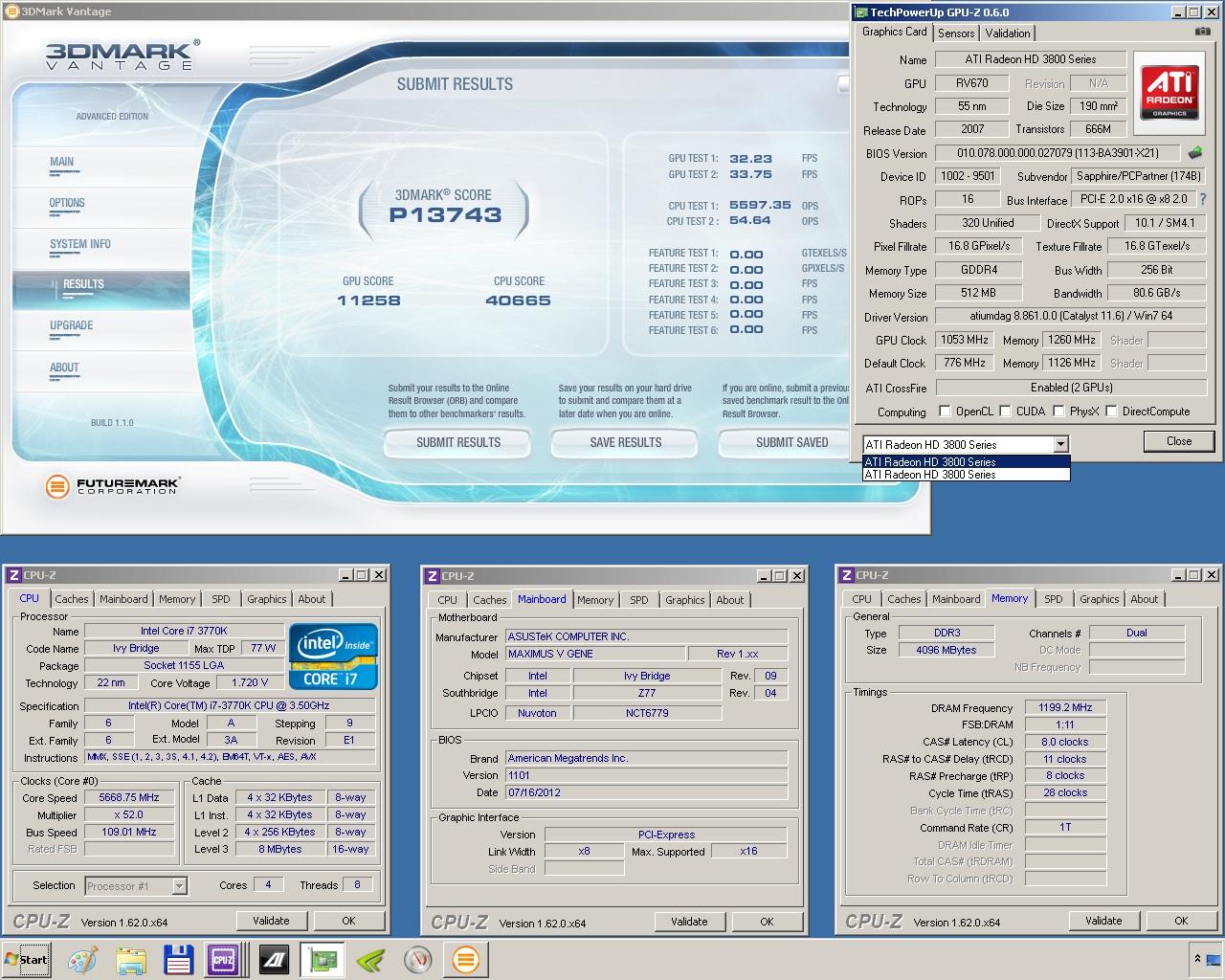The height and width of the screenshot is (980, 1225).
Task: Click the black AI Suite taskbar icon
Action: click(275, 960)
